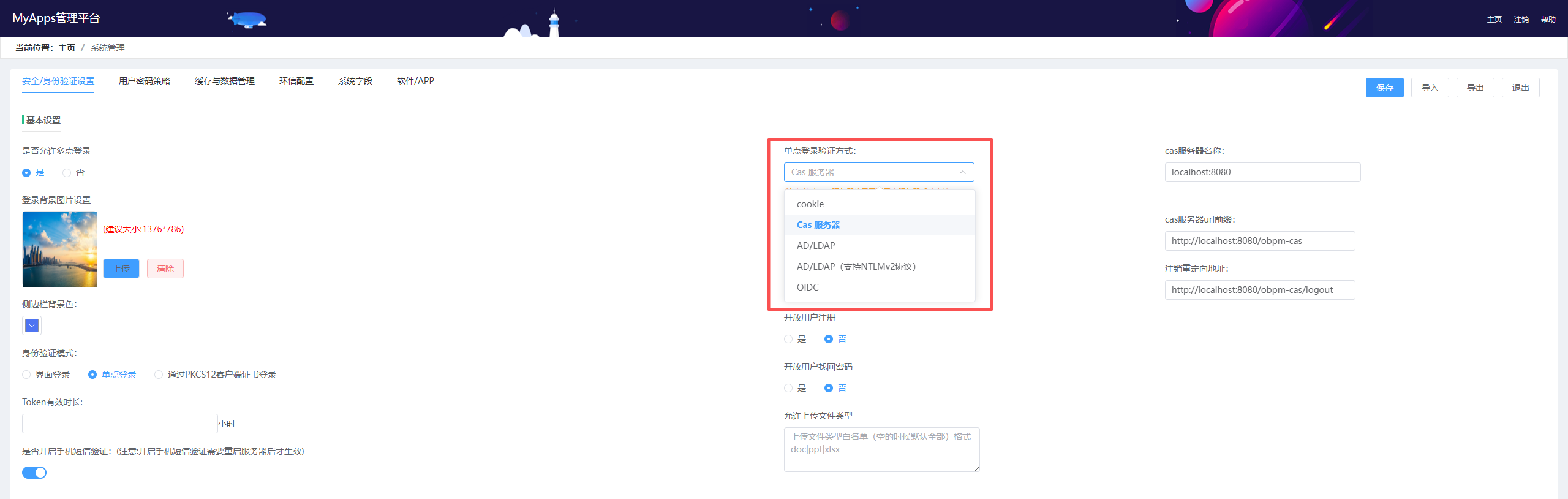Viewport: 1568px width, 499px height.
Task: Go to 环信配置 tab
Action: (x=296, y=81)
